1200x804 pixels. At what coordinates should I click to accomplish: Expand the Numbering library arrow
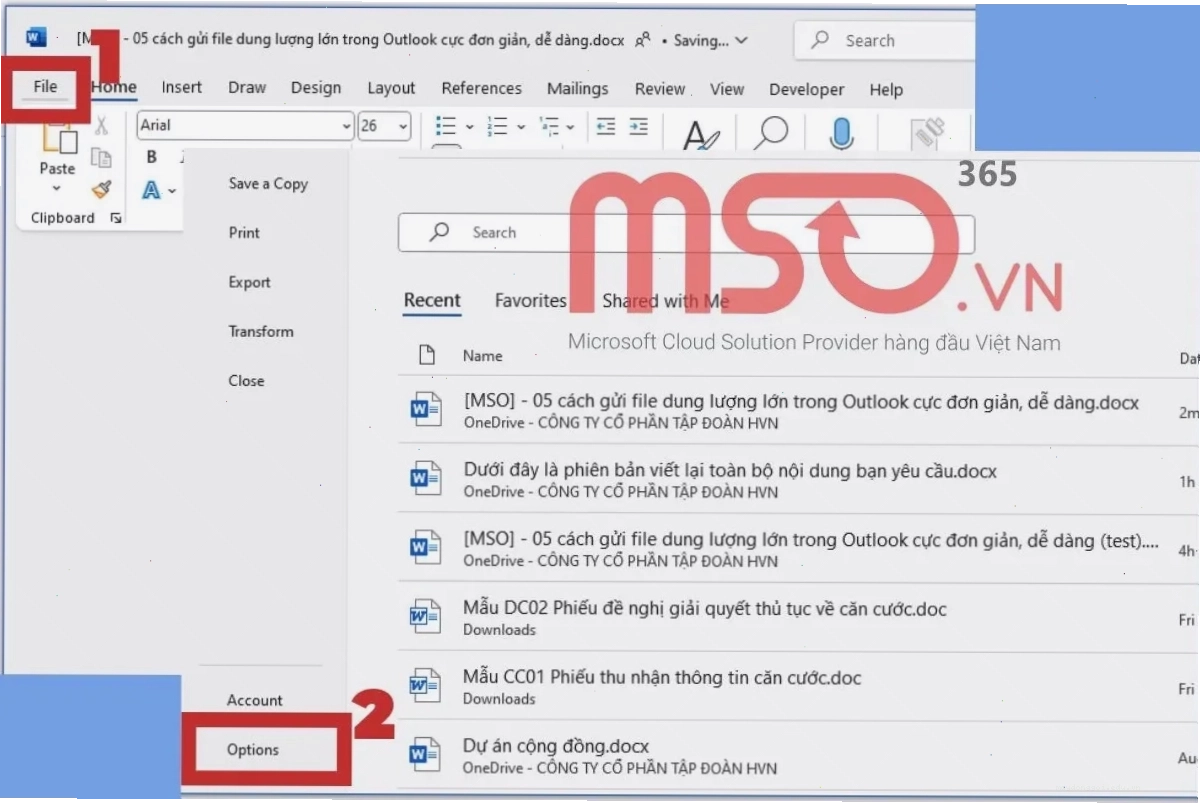(x=521, y=127)
